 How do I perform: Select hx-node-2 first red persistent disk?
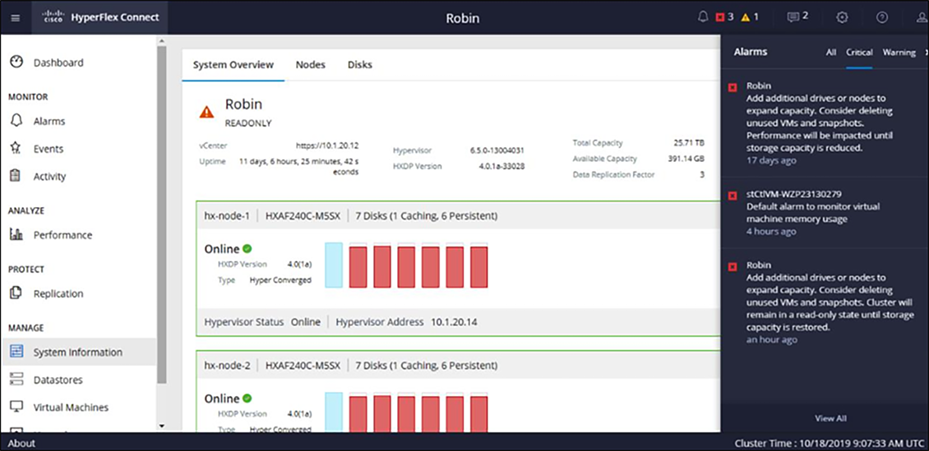[x=358, y=415]
